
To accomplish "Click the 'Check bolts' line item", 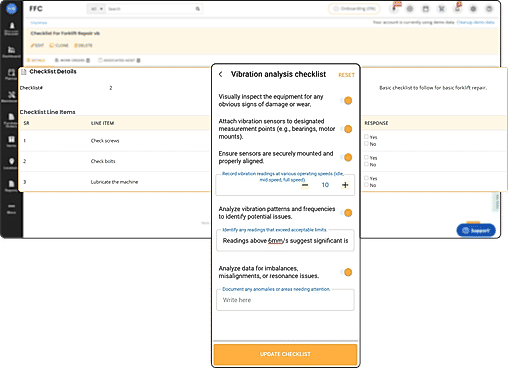I will (103, 161).
